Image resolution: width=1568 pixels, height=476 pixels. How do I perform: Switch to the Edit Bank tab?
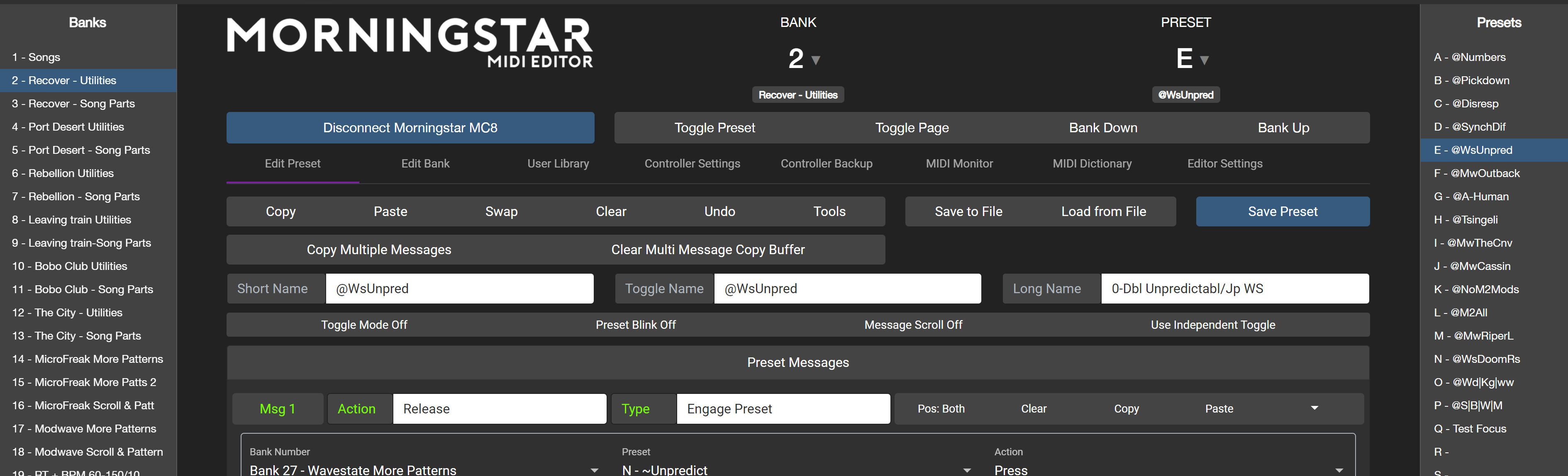425,163
